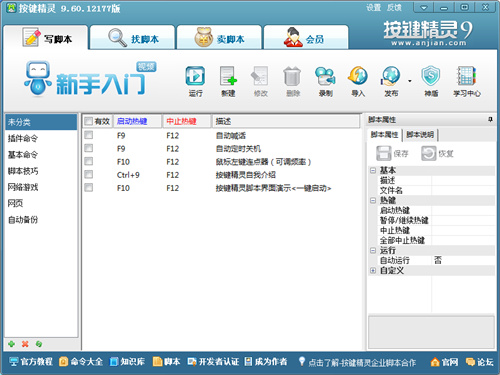The image size is (500, 375).
Task: Tick checkbox for 自动定时关机 script
Action: (89, 148)
